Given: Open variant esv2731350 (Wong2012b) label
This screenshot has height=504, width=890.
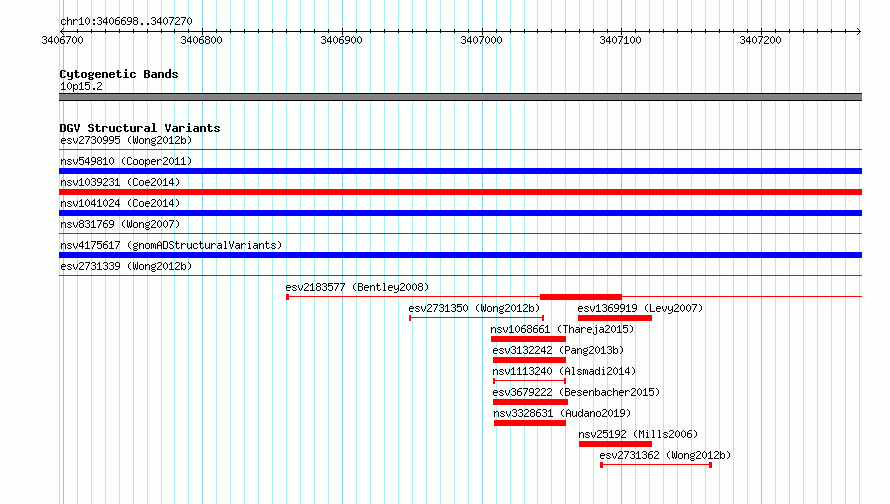Looking at the screenshot, I should 474,308.
